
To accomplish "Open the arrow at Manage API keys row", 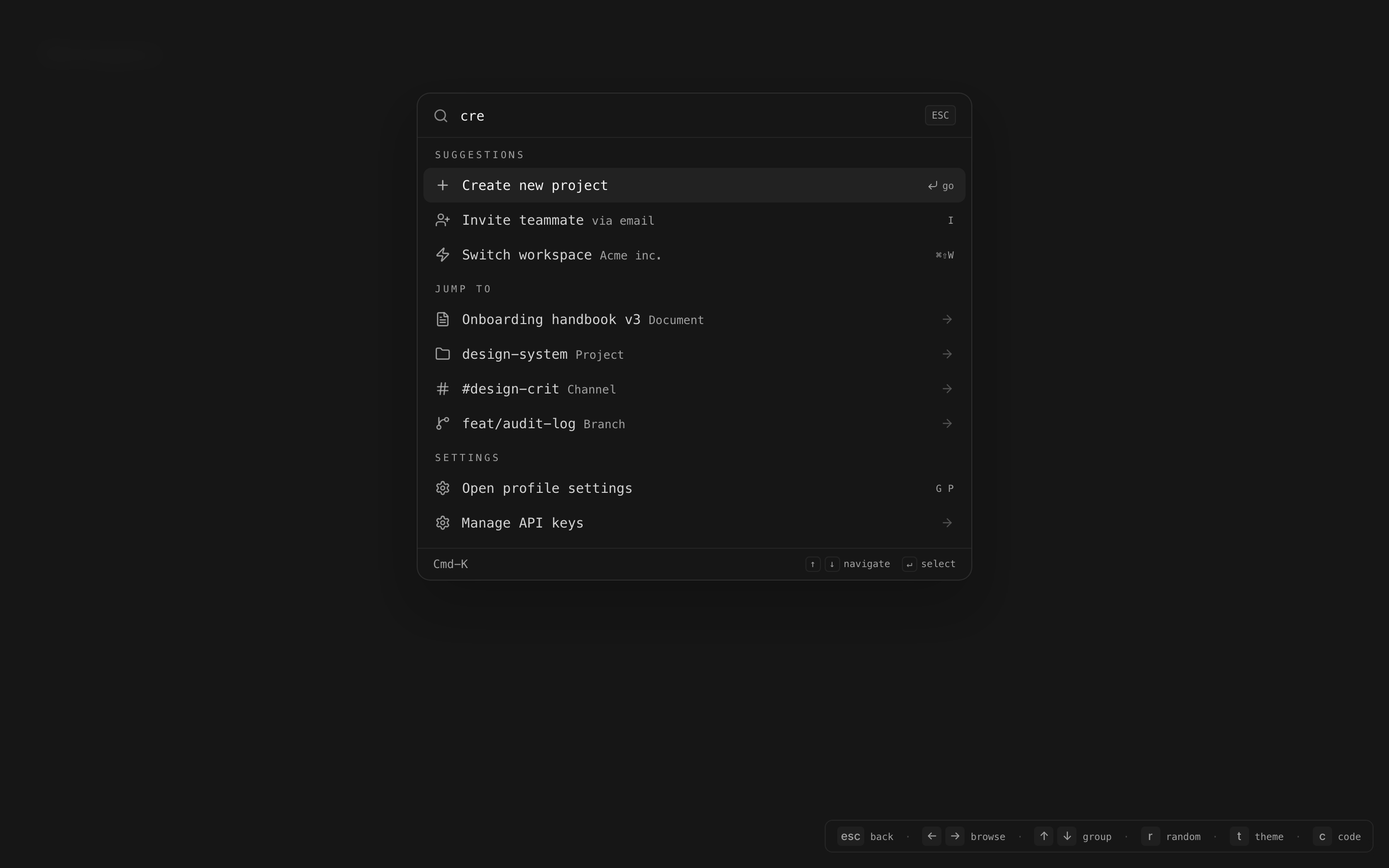I will pyautogui.click(x=947, y=523).
